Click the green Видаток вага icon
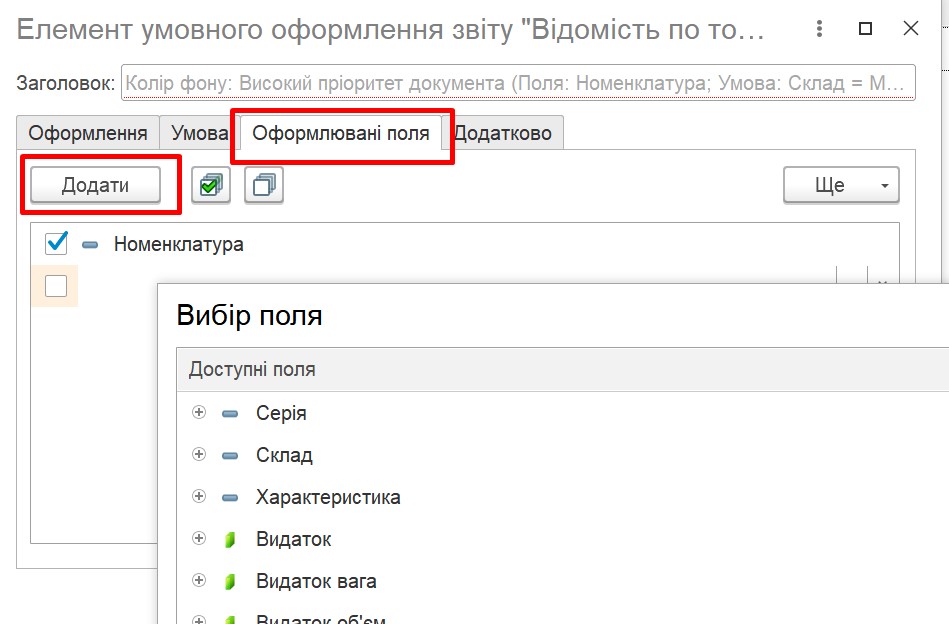949x624 pixels. pos(230,582)
